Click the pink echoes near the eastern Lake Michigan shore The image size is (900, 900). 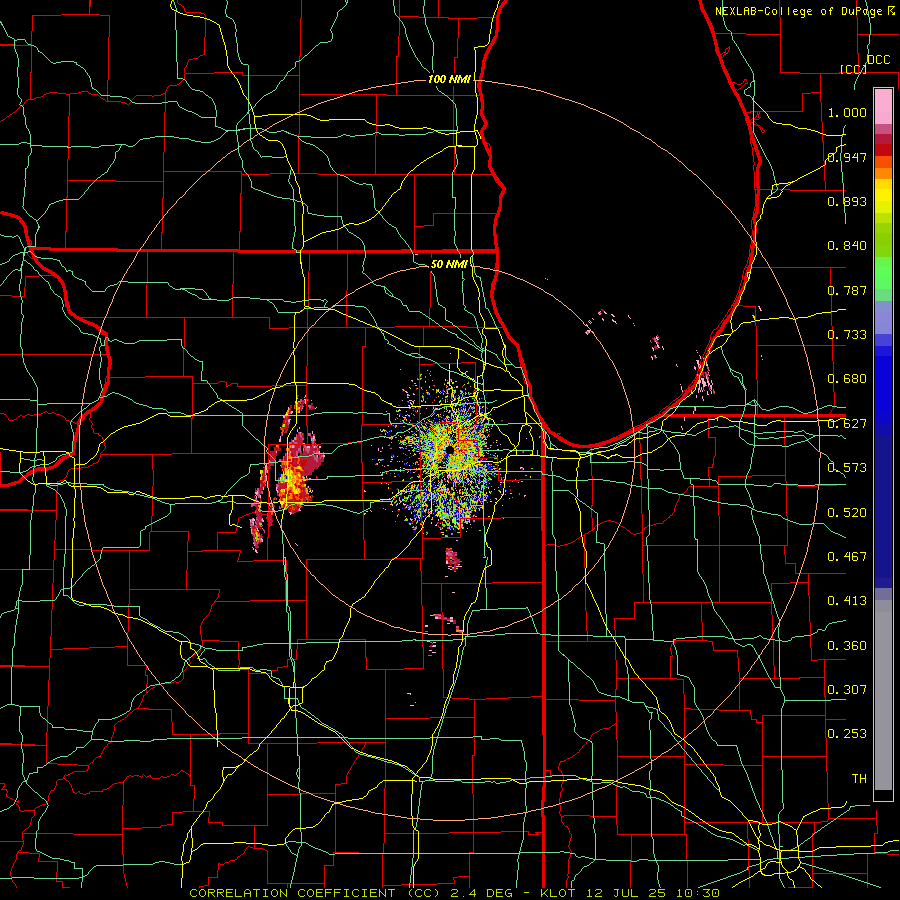(x=705, y=379)
